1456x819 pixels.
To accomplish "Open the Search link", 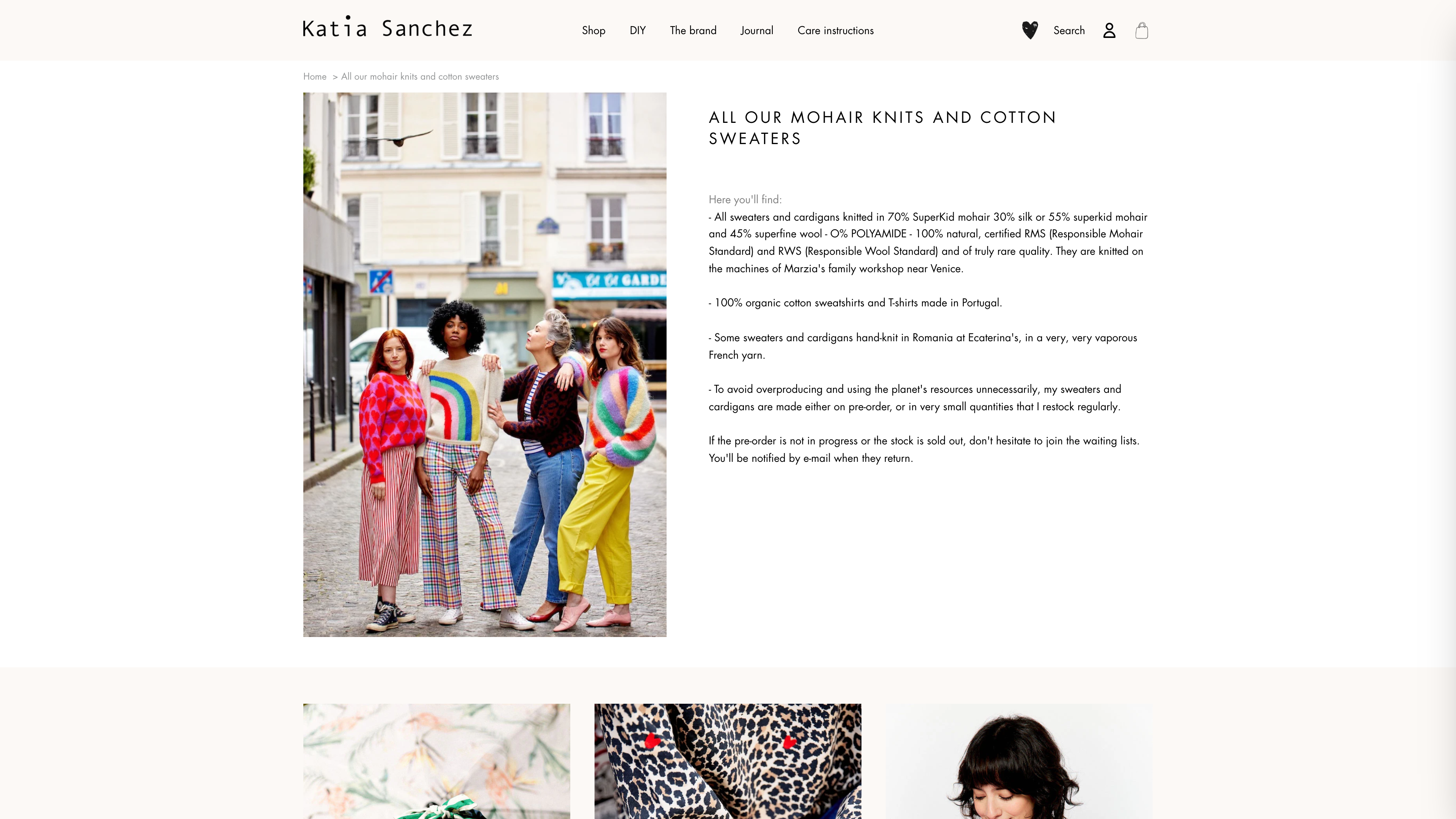I will point(1069,30).
